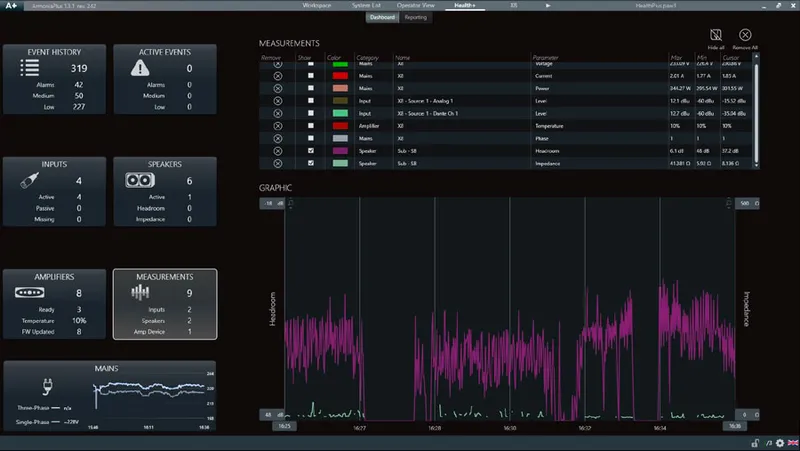The image size is (800, 451).
Task: Open settings gear in the status bar
Action: click(780, 443)
